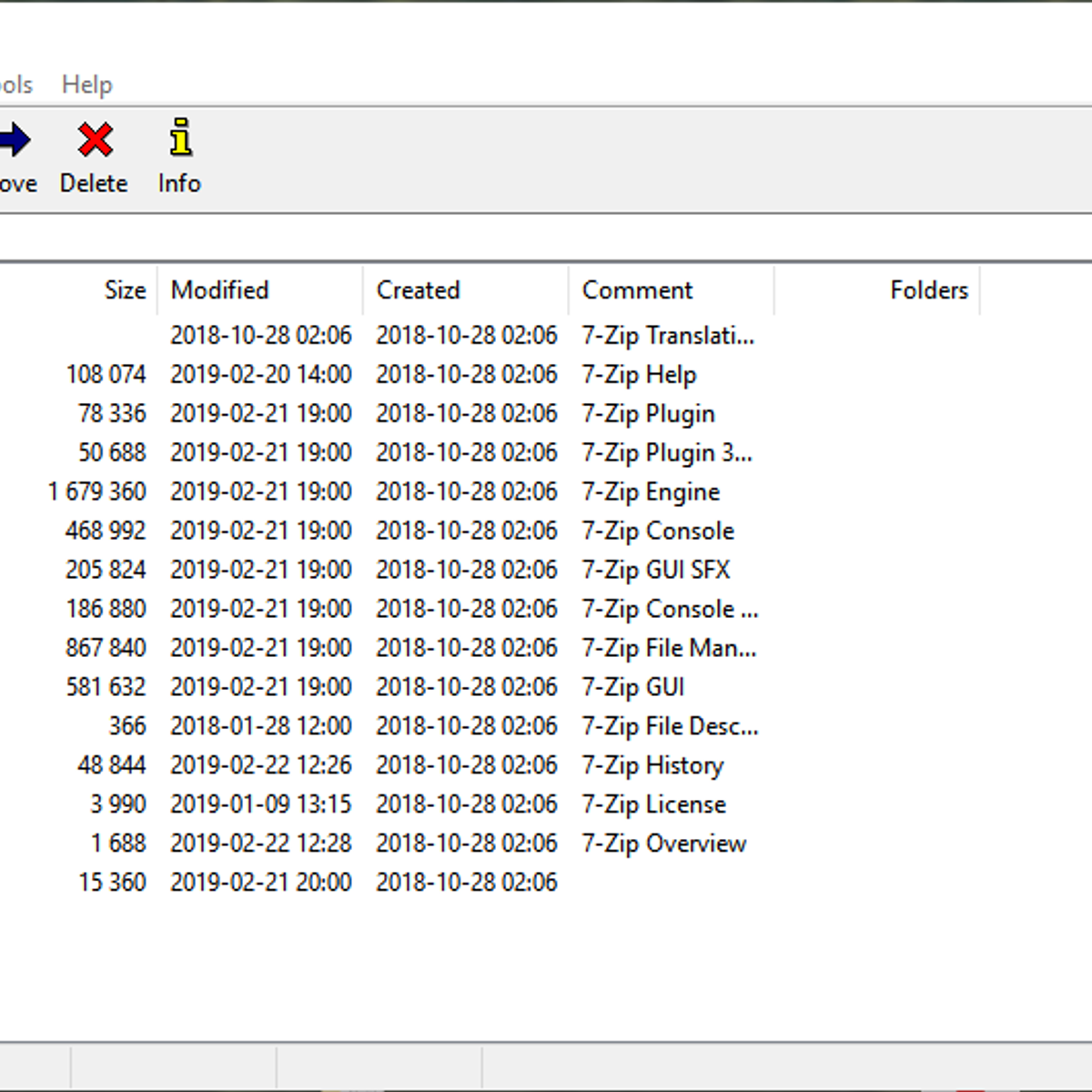The image size is (1092, 1092).
Task: Click the 7-Zip Plugin row
Action: (648, 414)
